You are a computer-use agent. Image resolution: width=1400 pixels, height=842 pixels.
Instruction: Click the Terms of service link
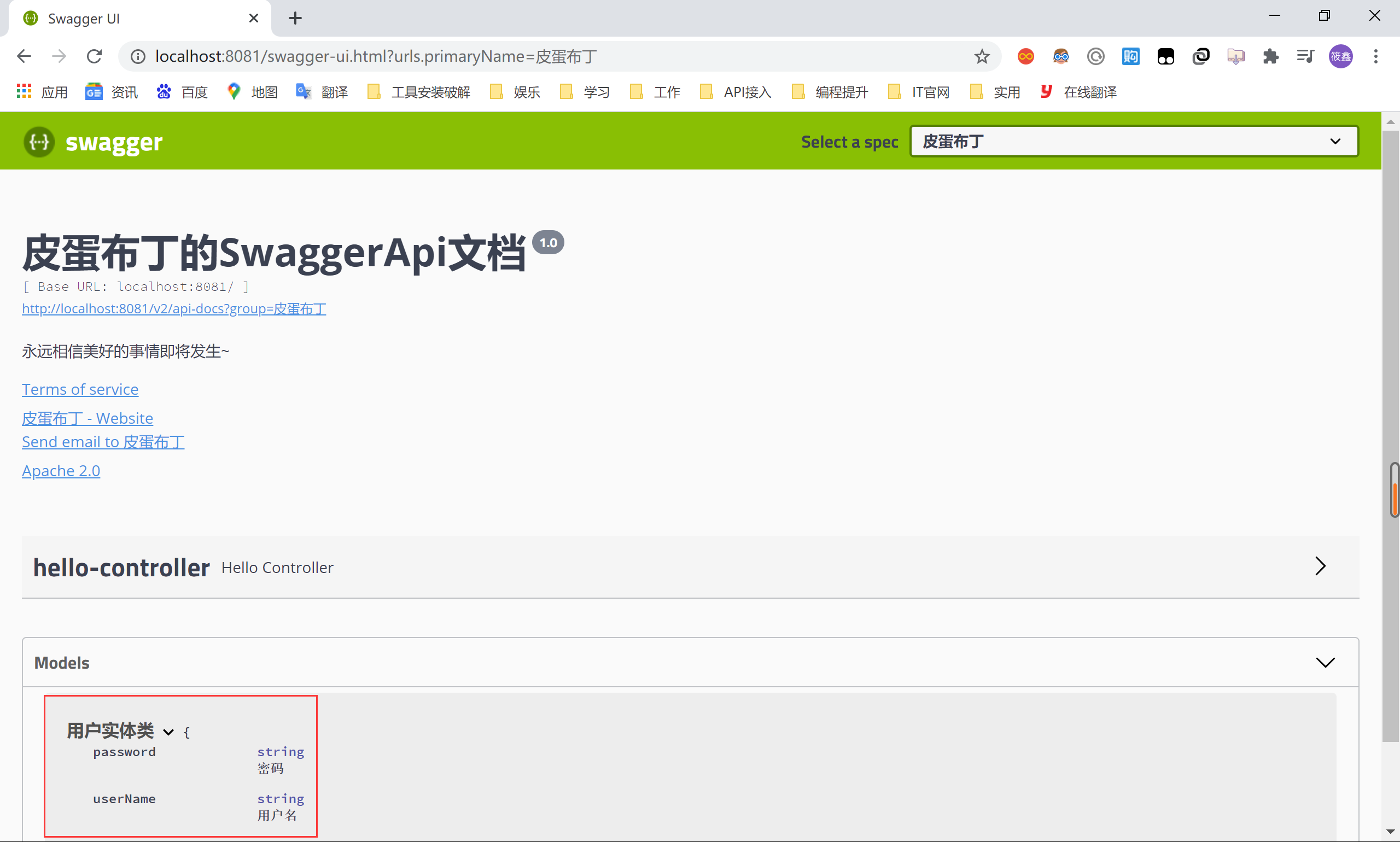(80, 388)
